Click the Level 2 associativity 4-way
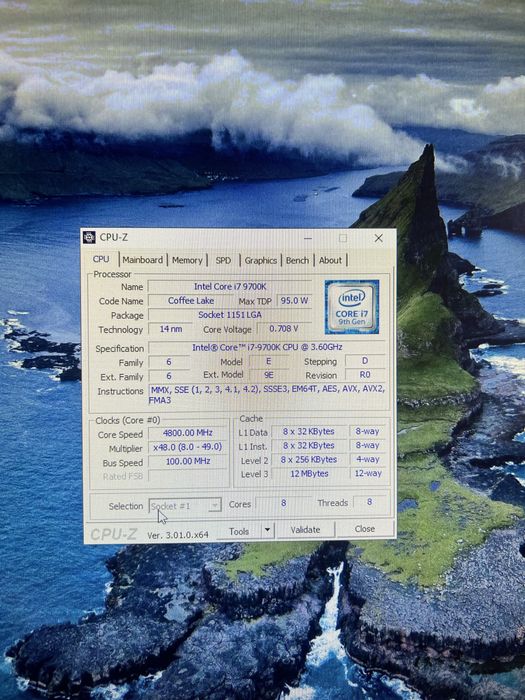 coord(367,459)
